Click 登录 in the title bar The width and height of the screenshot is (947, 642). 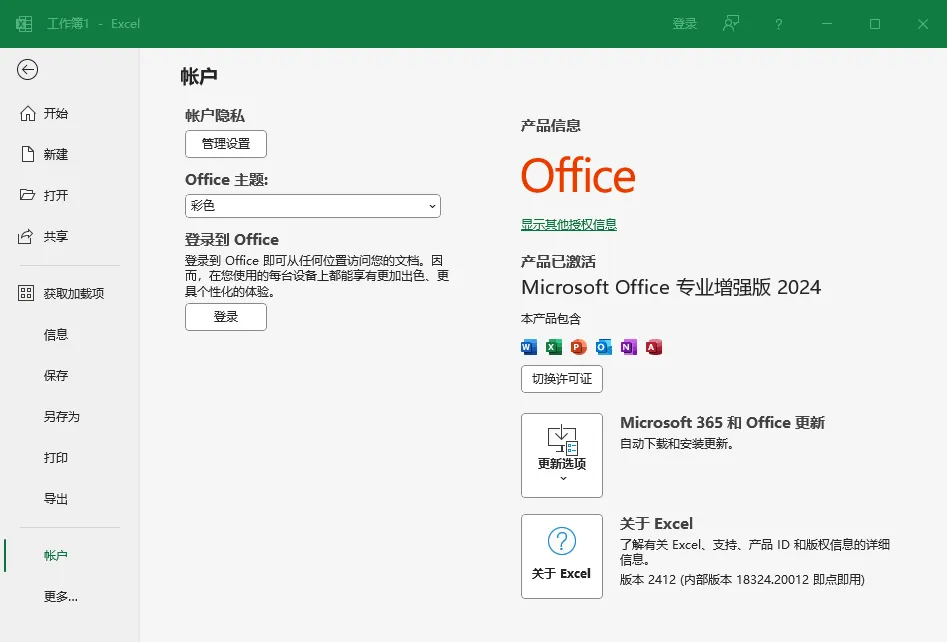pos(685,24)
